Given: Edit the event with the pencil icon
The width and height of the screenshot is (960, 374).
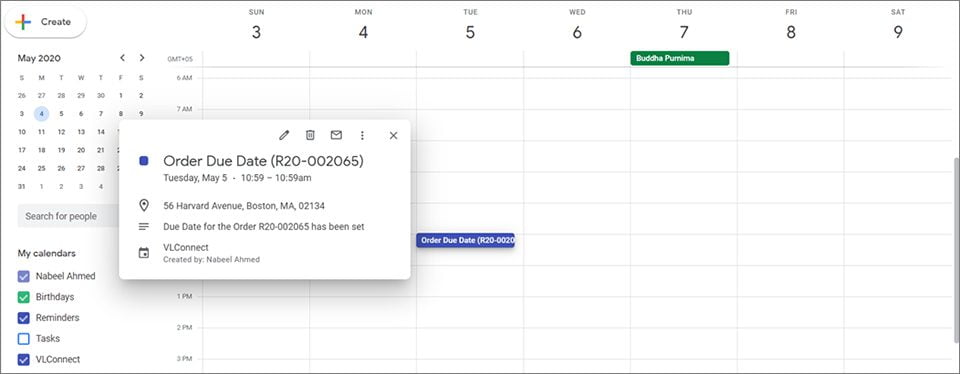Looking at the screenshot, I should pos(283,135).
